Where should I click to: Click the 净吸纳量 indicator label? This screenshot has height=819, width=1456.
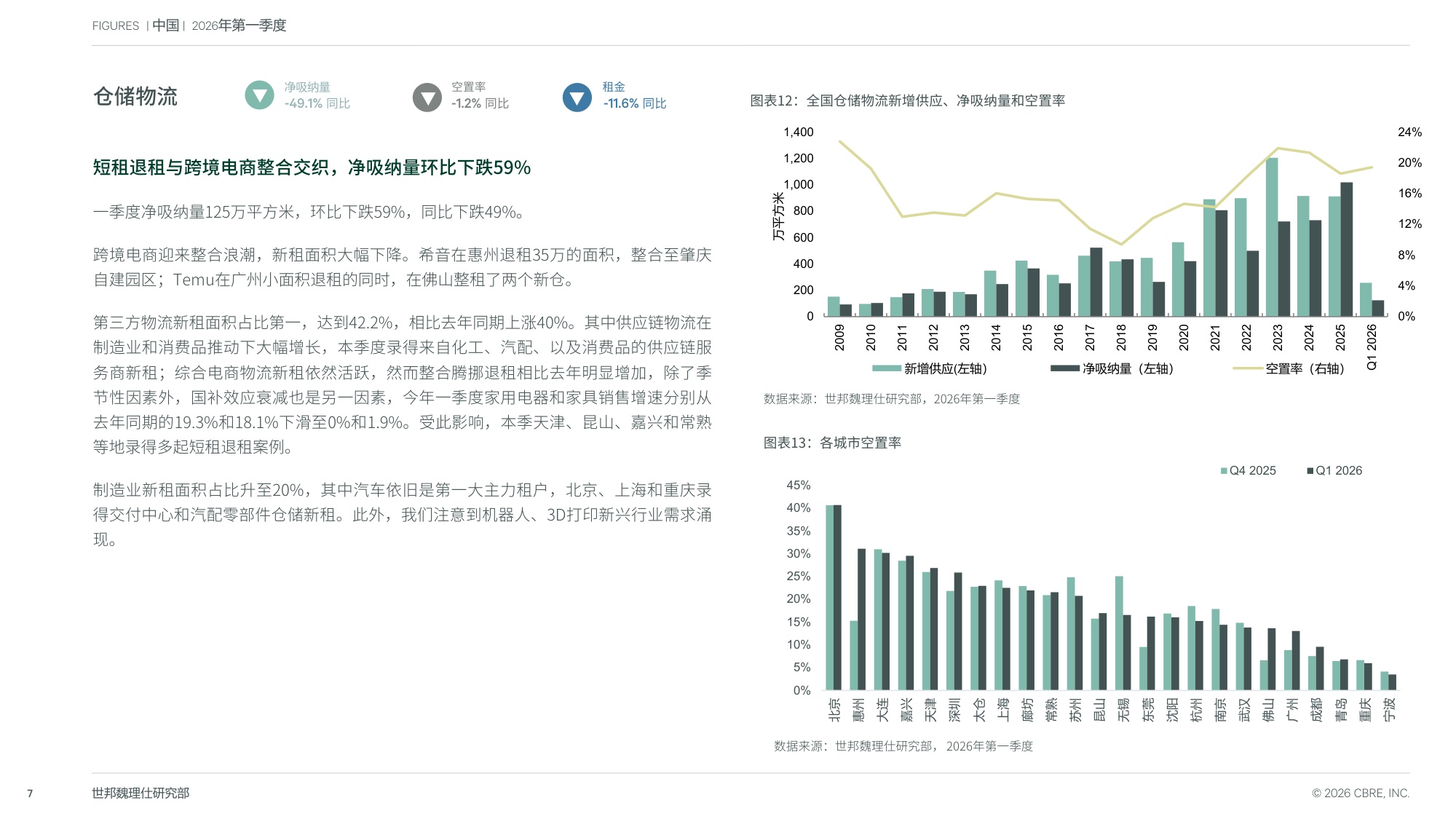click(x=307, y=87)
